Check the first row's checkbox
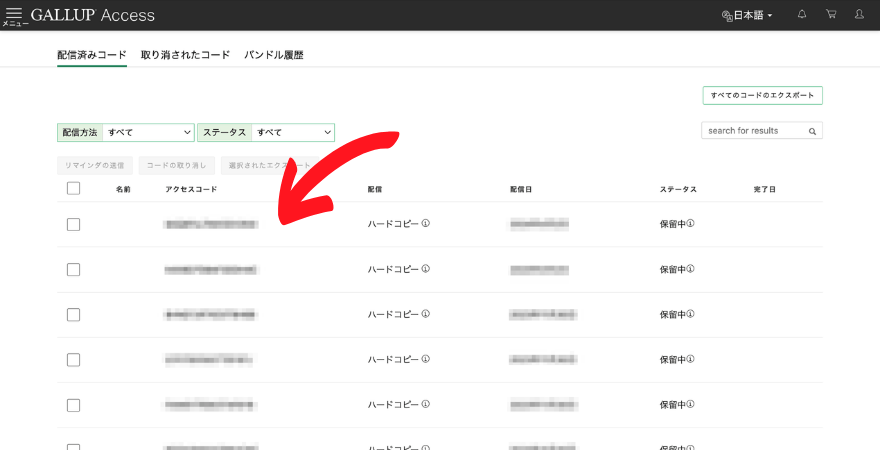 click(74, 224)
